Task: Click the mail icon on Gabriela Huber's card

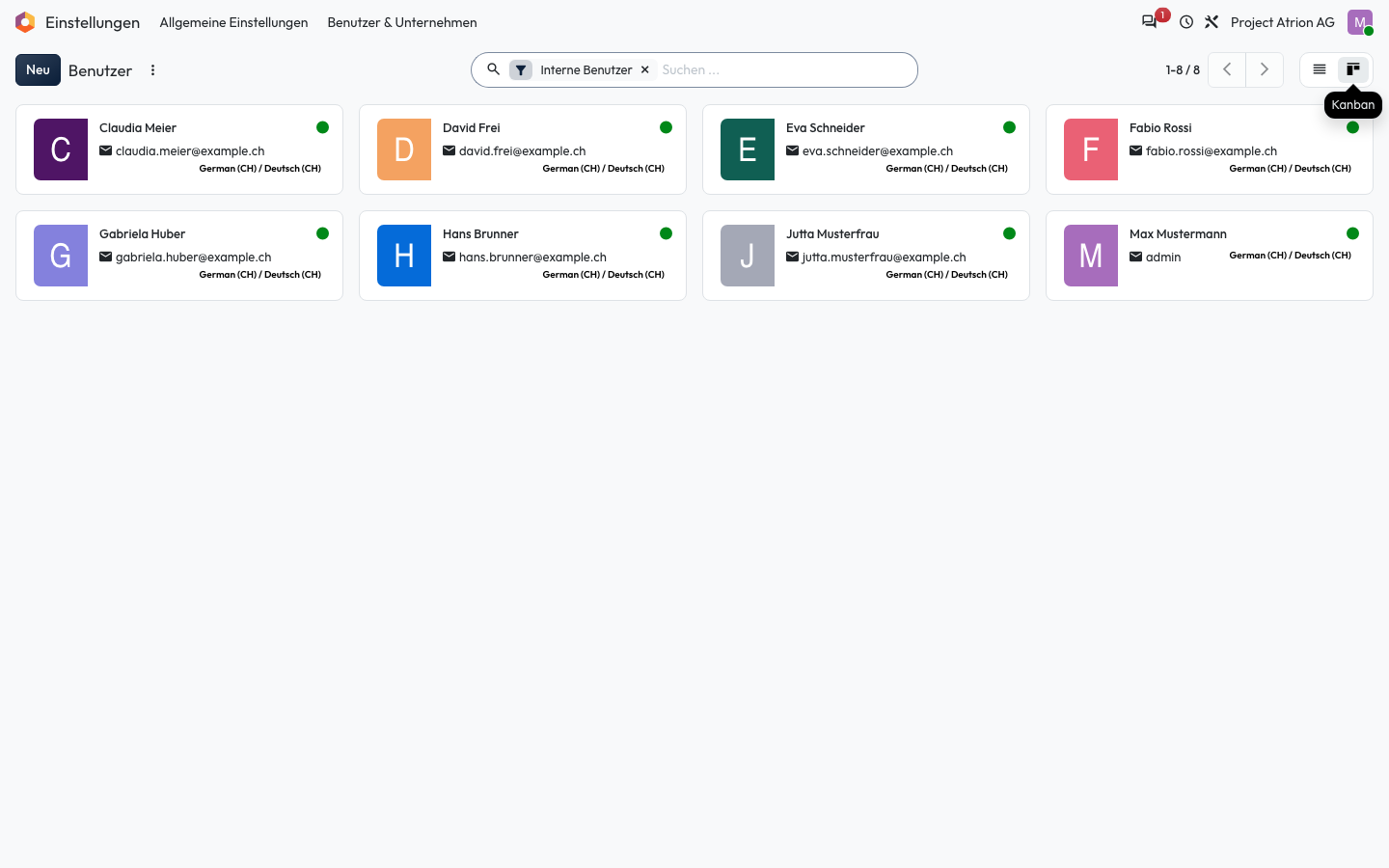Action: click(105, 257)
